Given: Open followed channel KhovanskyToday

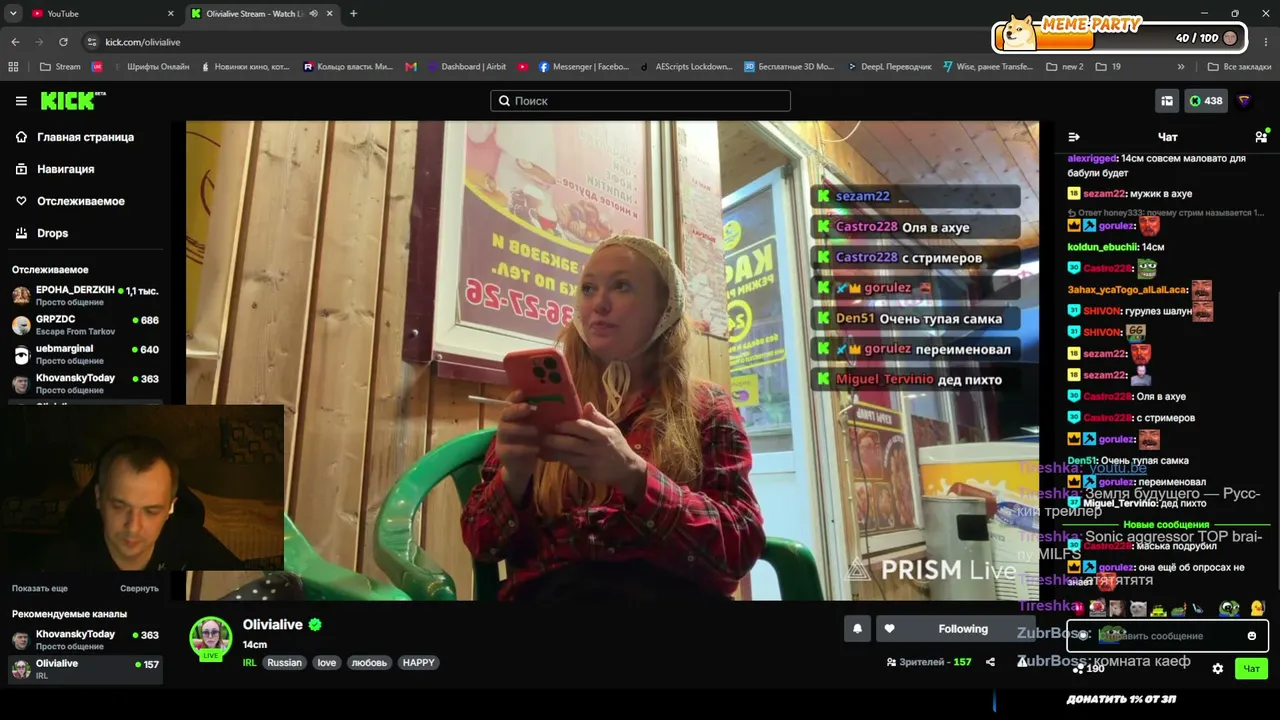Looking at the screenshot, I should [85, 383].
